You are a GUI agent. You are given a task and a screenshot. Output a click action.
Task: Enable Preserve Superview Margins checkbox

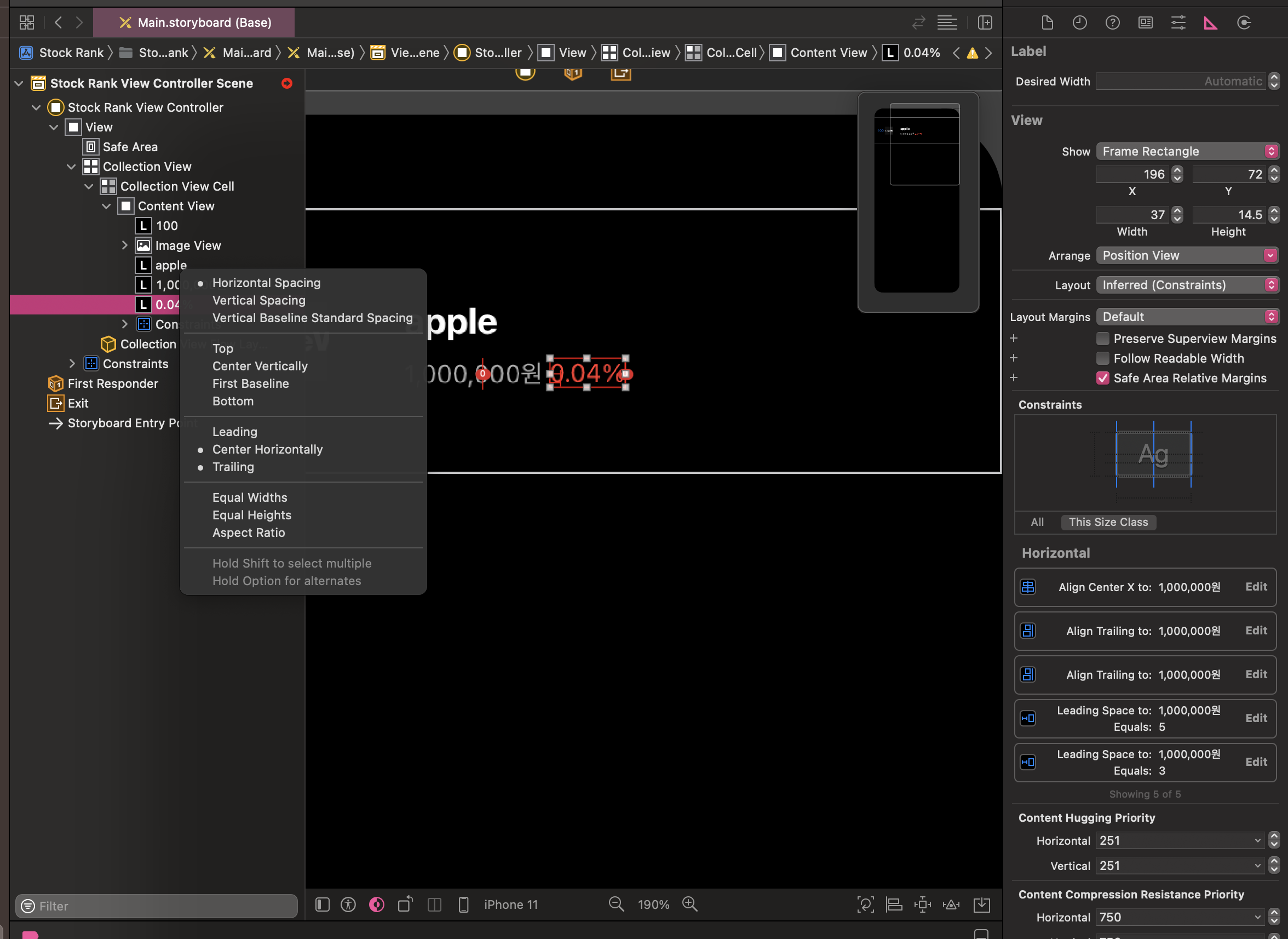tap(1102, 339)
